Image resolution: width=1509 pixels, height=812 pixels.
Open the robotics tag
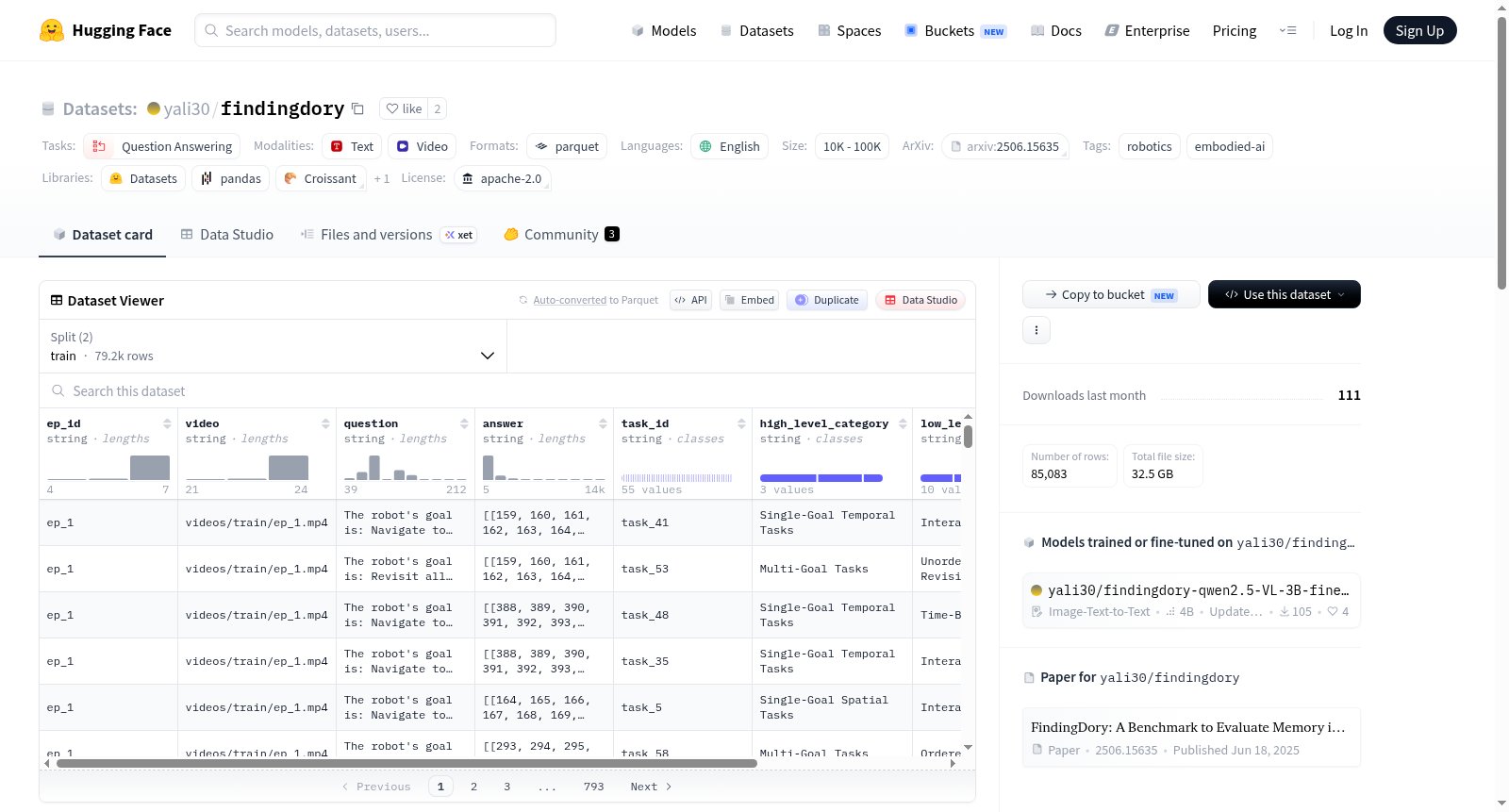tap(1149, 146)
